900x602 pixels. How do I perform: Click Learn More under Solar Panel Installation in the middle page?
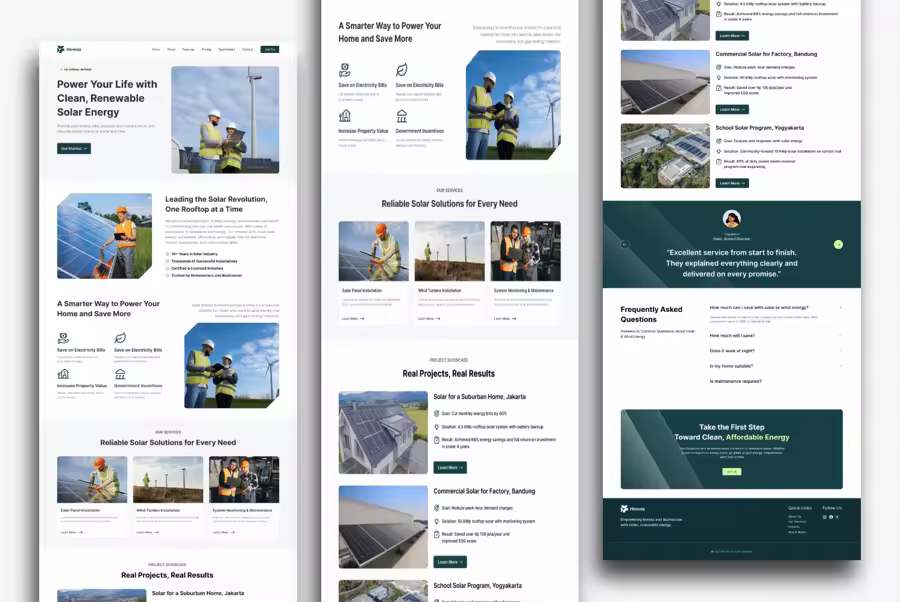353,319
